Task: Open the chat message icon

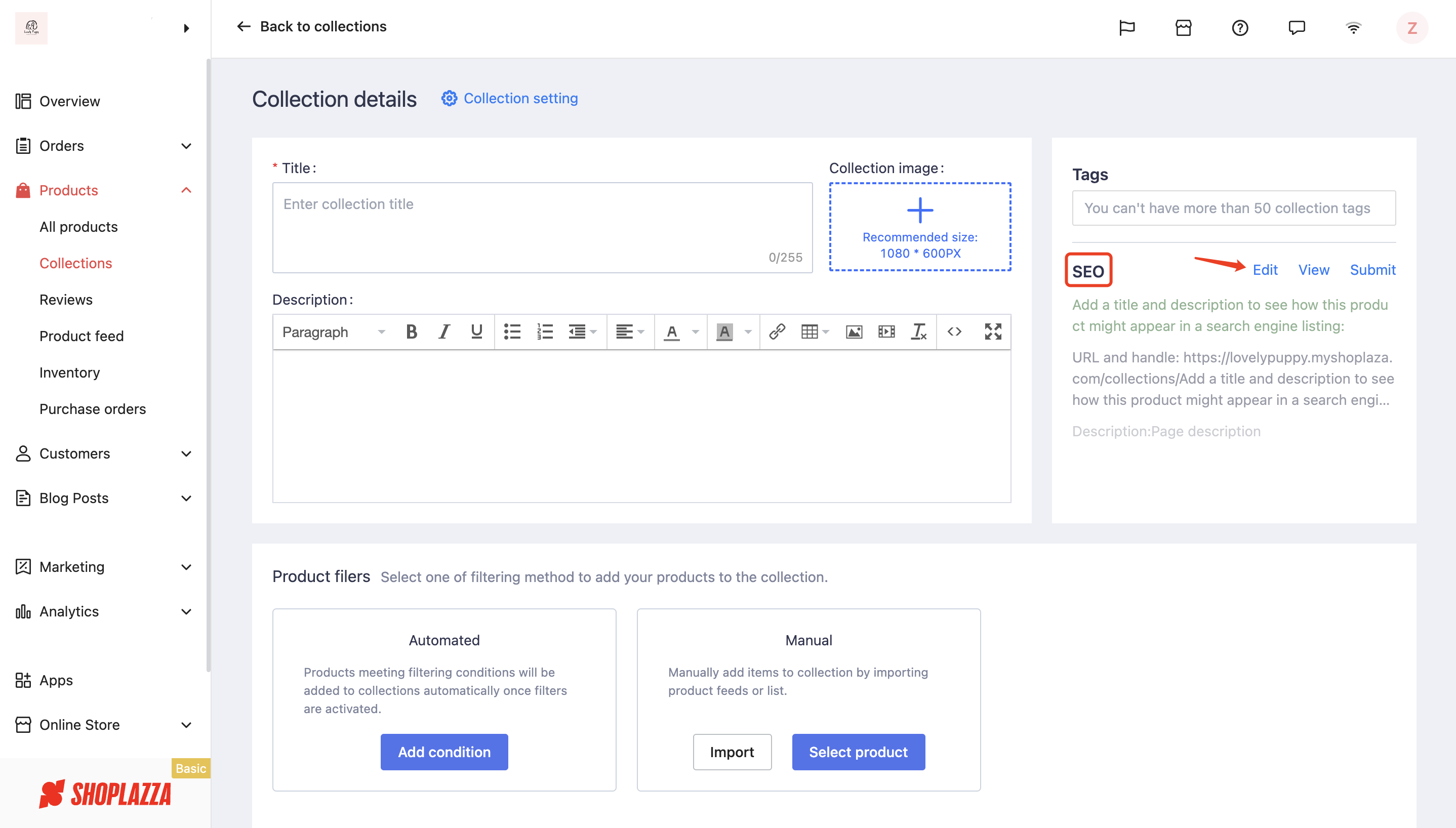Action: pyautogui.click(x=1297, y=28)
